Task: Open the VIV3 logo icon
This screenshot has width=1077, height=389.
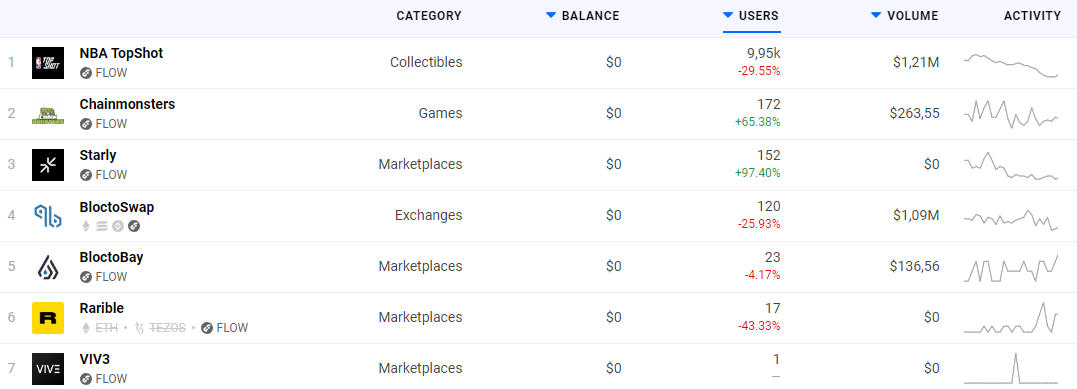Action: (x=48, y=368)
